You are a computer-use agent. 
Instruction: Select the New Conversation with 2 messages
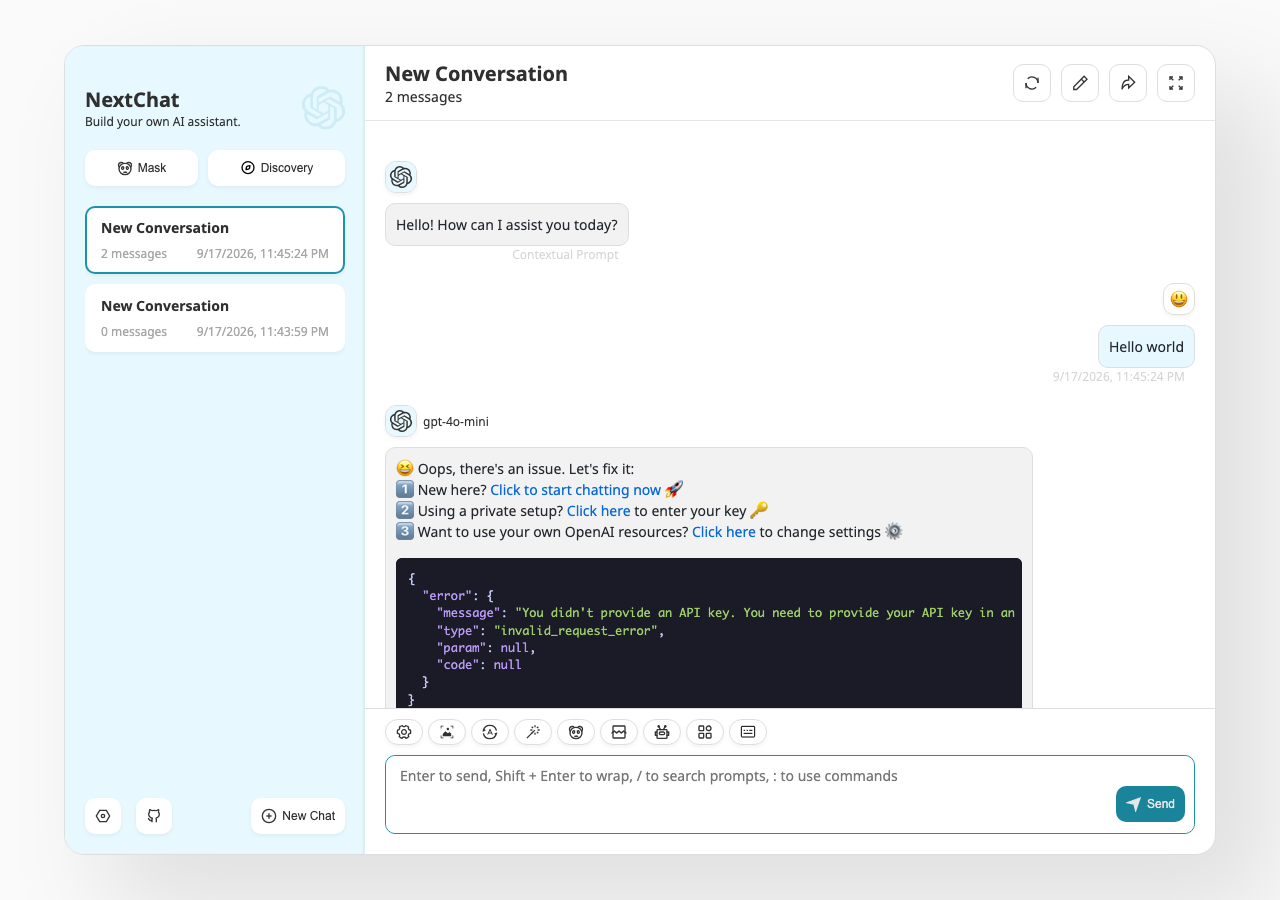(215, 240)
